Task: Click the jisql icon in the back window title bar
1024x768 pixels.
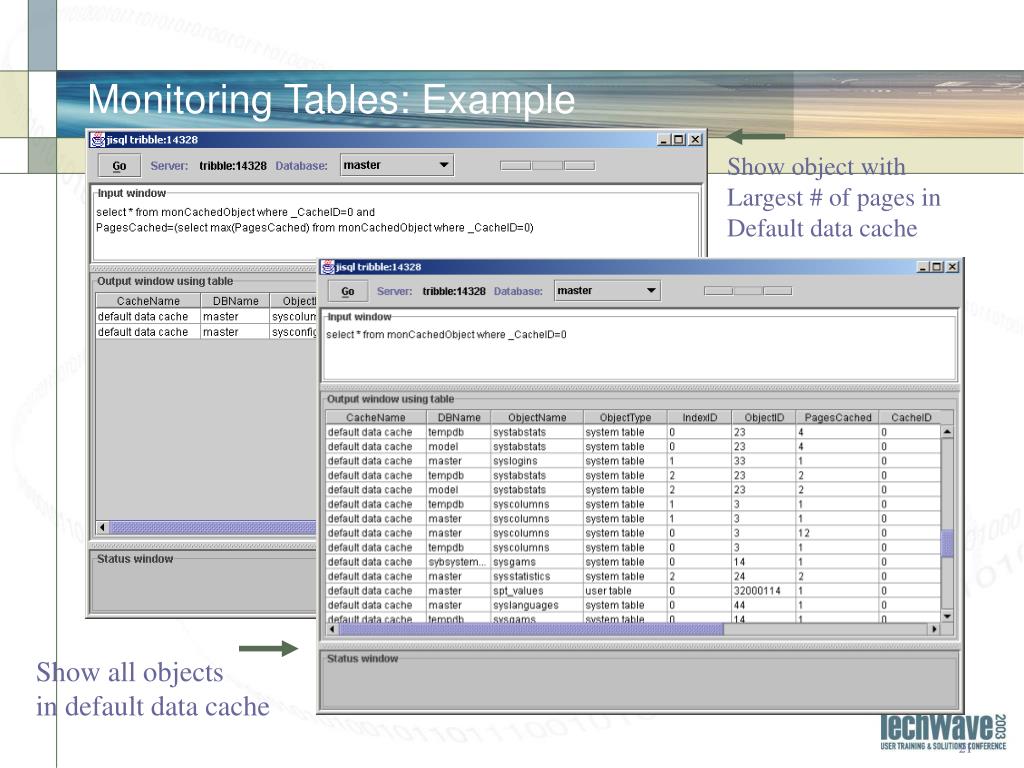Action: point(97,140)
